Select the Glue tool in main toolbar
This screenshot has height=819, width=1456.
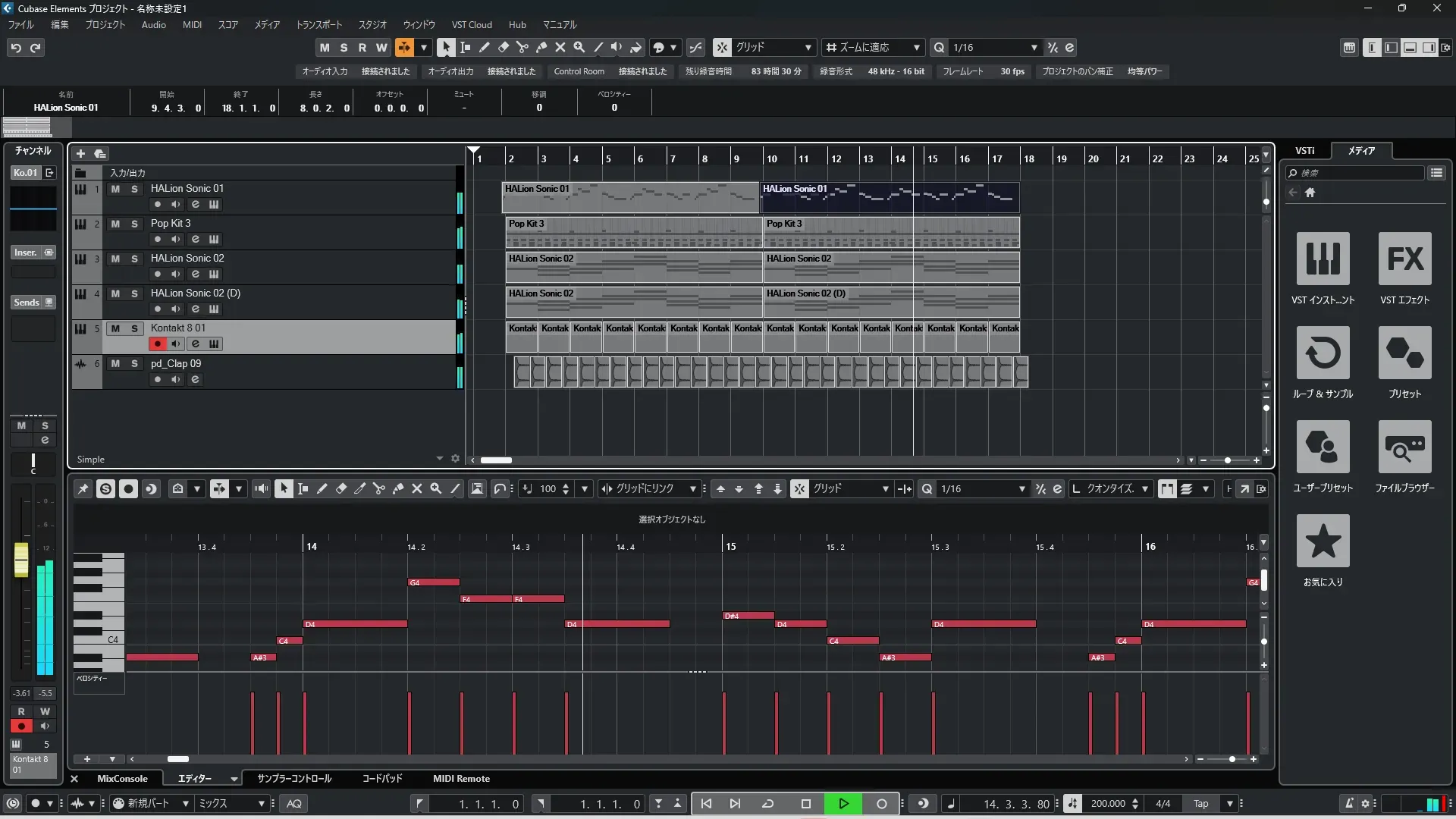[541, 47]
